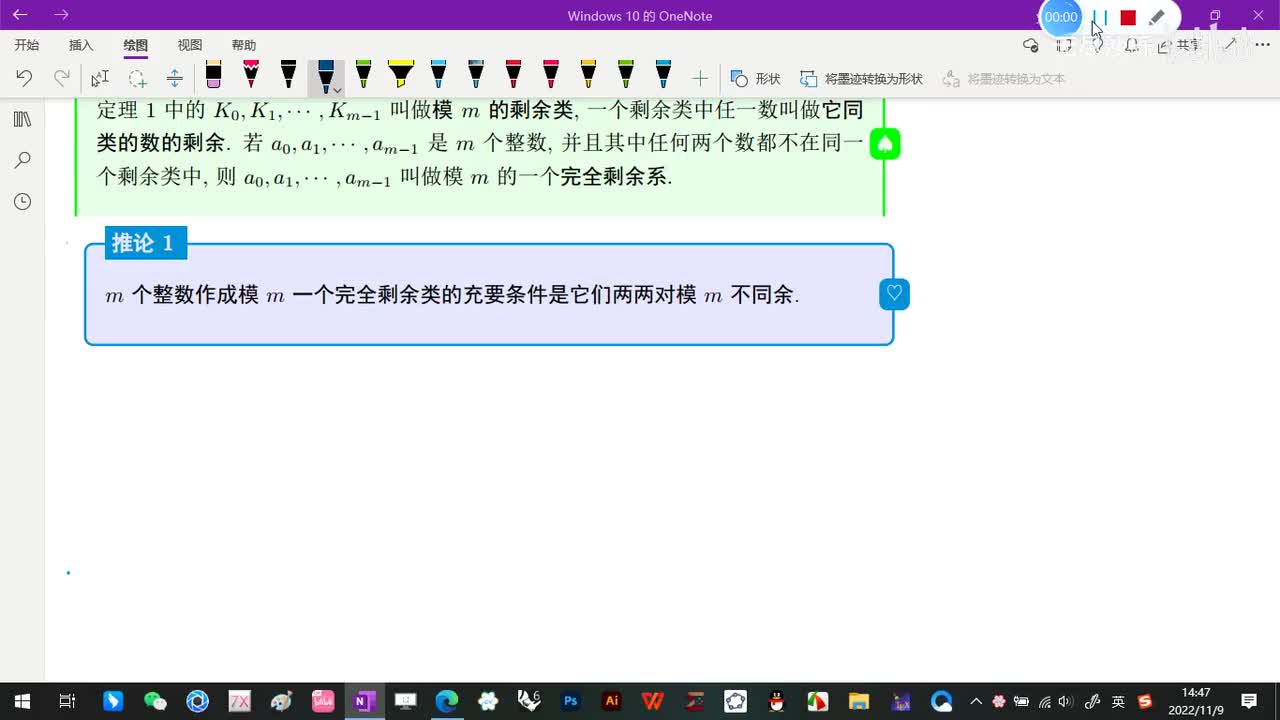Image resolution: width=1280 pixels, height=720 pixels.
Task: Click the Undo arrow in toolbar
Action: coord(25,78)
